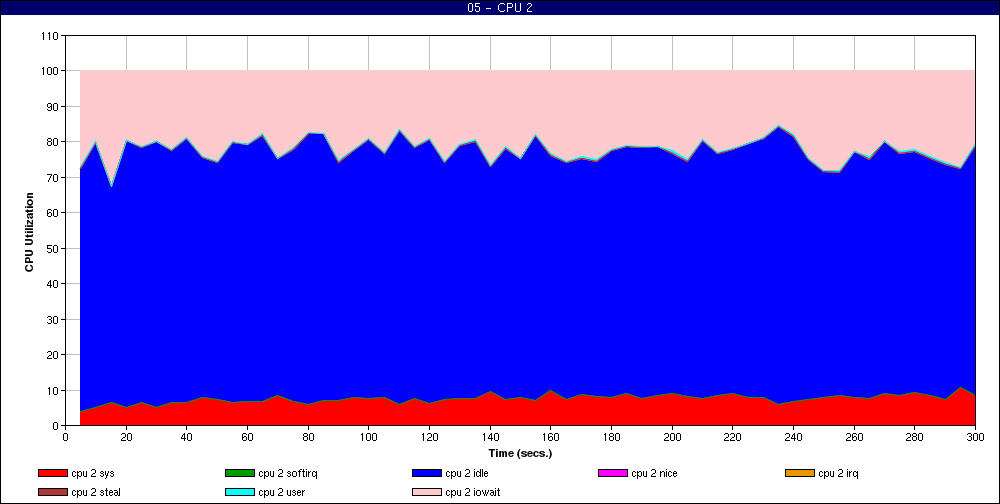Viewport: 1000px width, 504px height.
Task: Click the y-axis value 90
Action: (52, 107)
